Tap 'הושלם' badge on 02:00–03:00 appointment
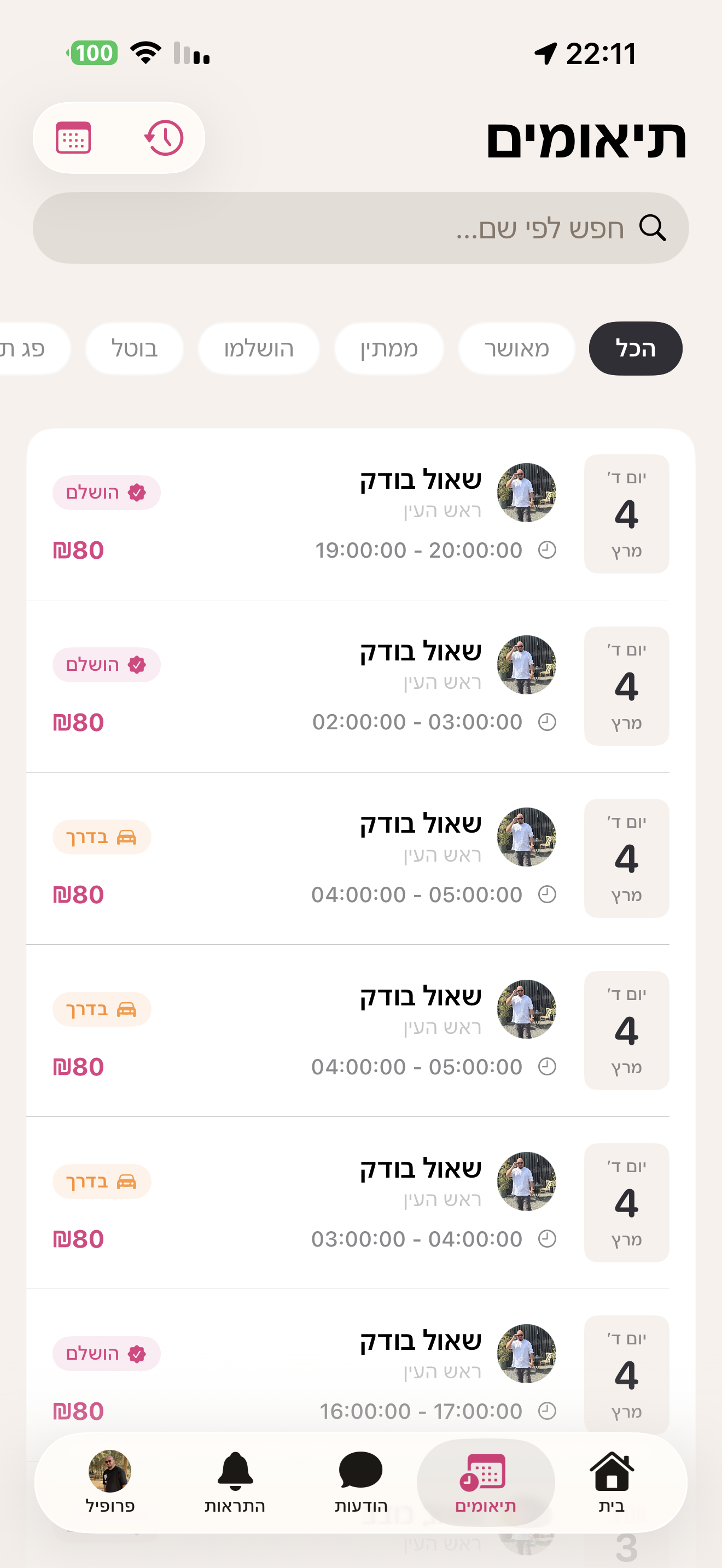The height and width of the screenshot is (1568, 722). 107,665
